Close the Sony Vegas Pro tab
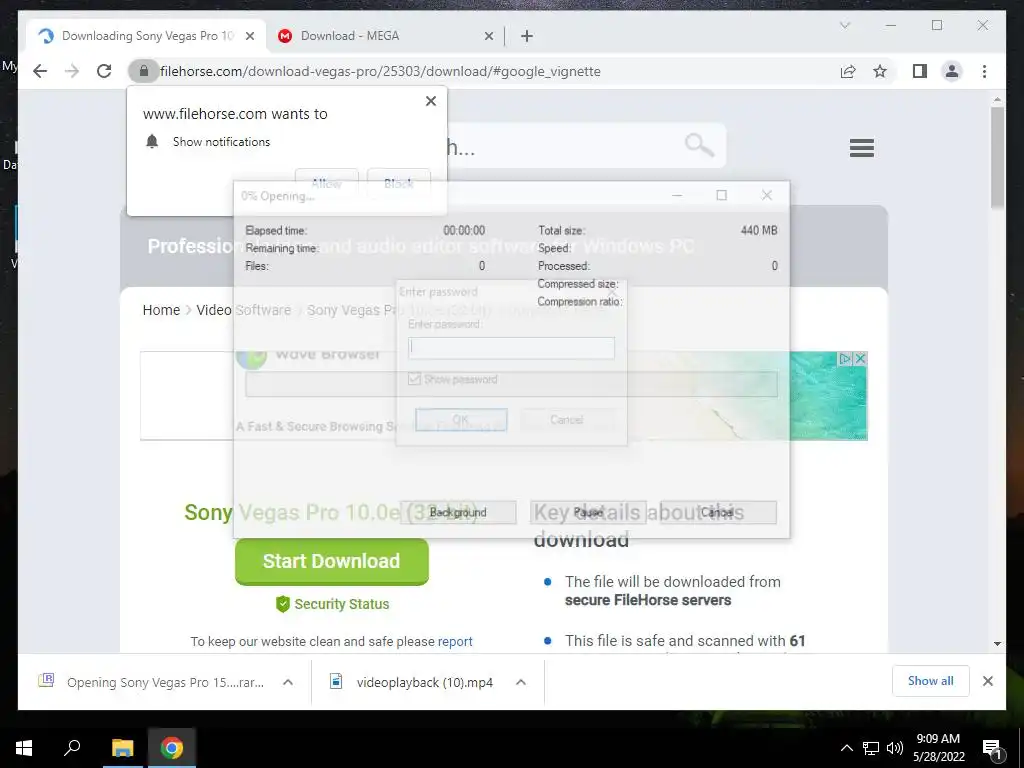This screenshot has height=768, width=1024. click(249, 36)
